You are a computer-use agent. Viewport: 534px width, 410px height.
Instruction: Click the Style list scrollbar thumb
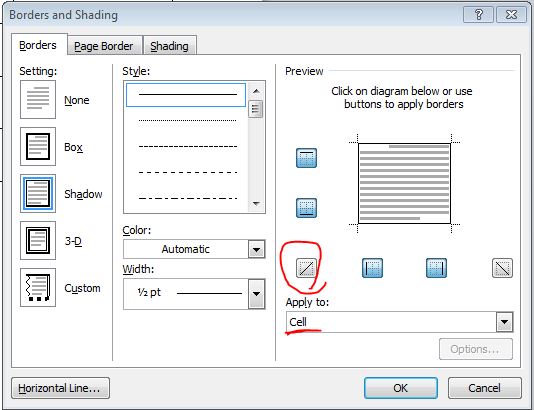256,109
